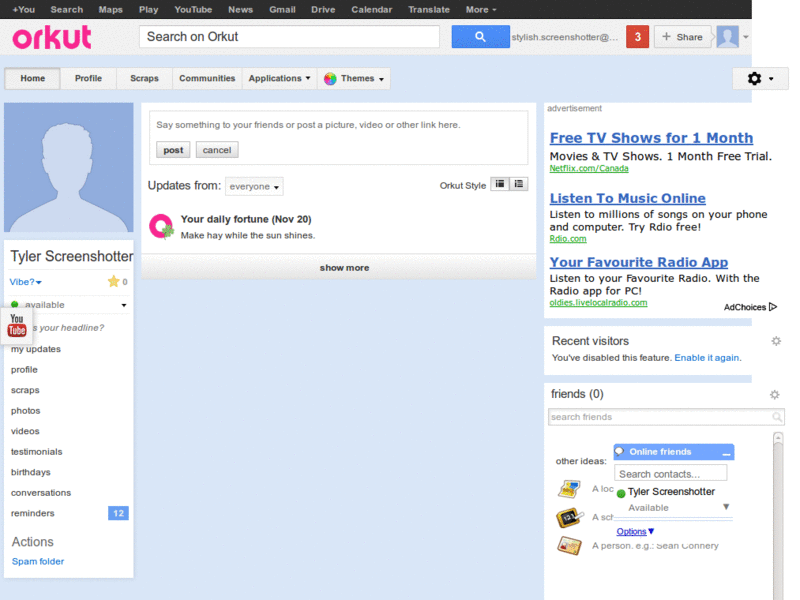Open the chat Available status dropdown
The width and height of the screenshot is (800, 600).
(726, 507)
